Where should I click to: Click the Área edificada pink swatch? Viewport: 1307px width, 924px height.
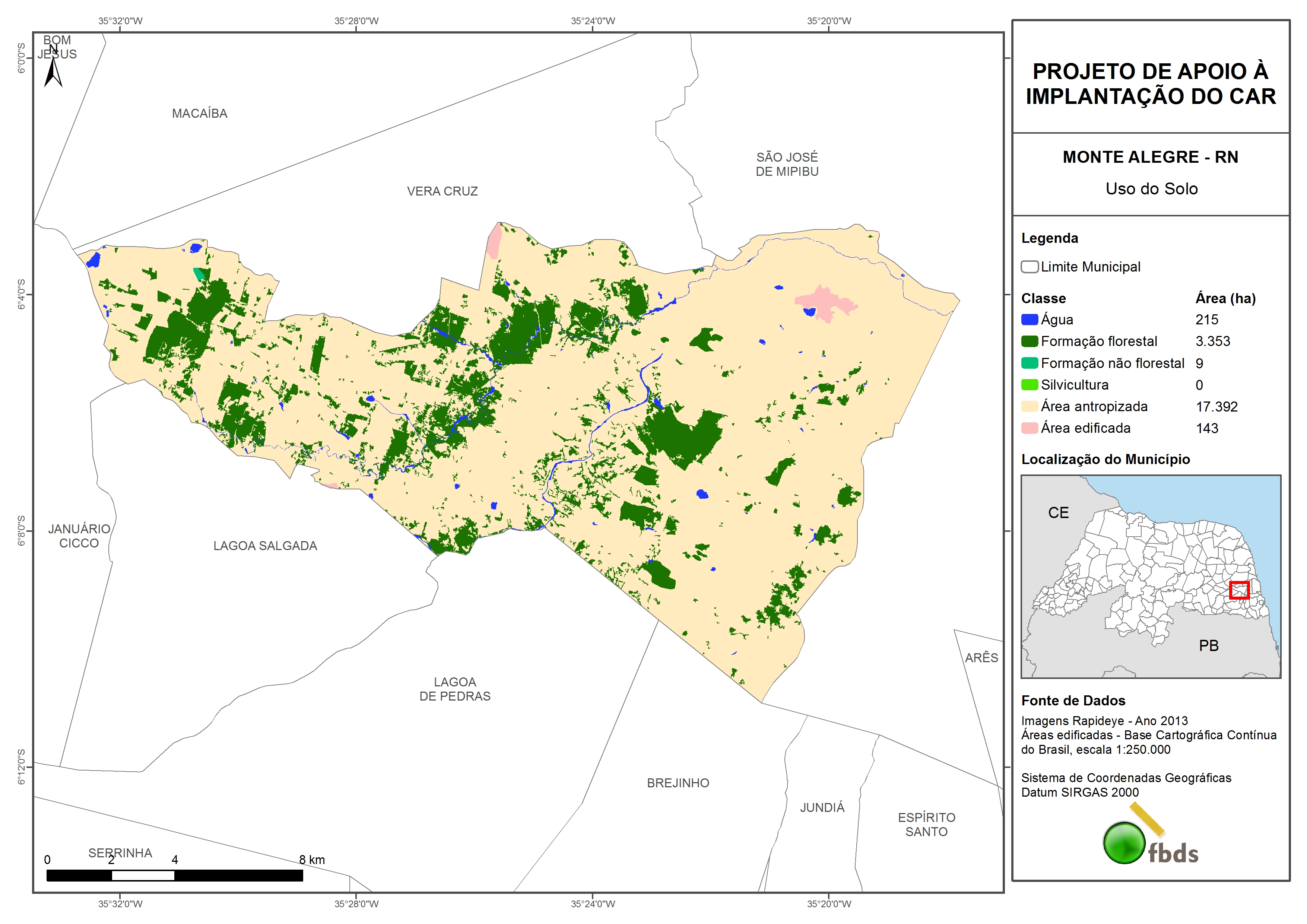pos(1029,428)
